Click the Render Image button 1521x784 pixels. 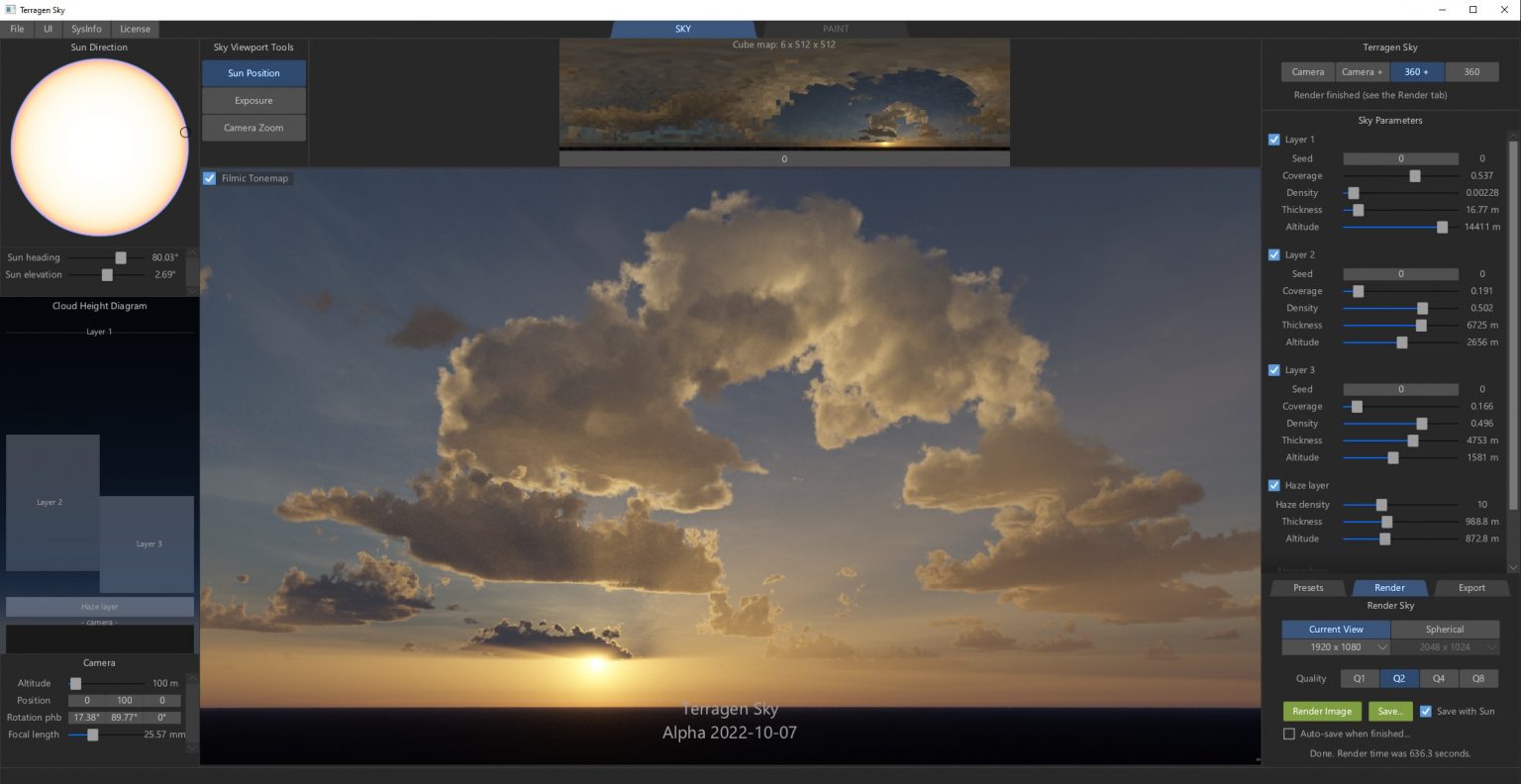pos(1322,711)
